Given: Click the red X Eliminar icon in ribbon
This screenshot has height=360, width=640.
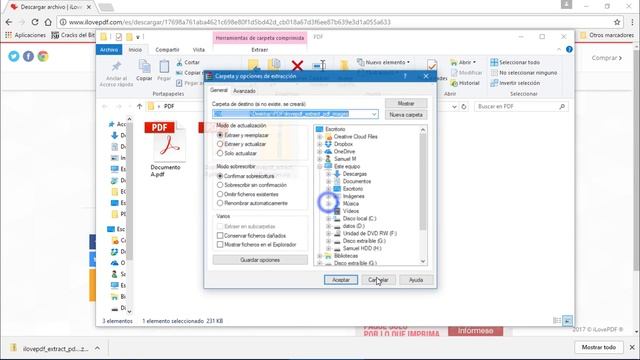Looking at the screenshot, I should click(x=298, y=65).
